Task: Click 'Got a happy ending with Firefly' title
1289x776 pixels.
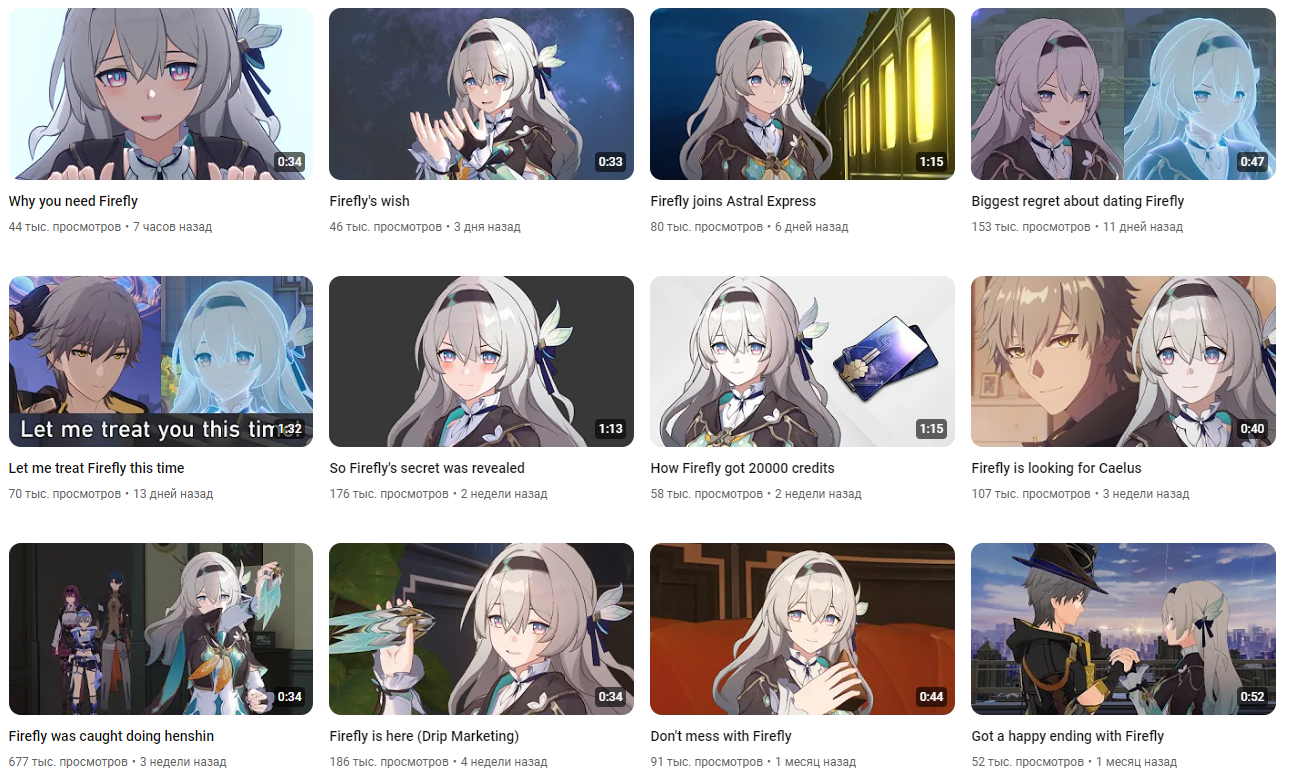Action: click(x=1067, y=736)
